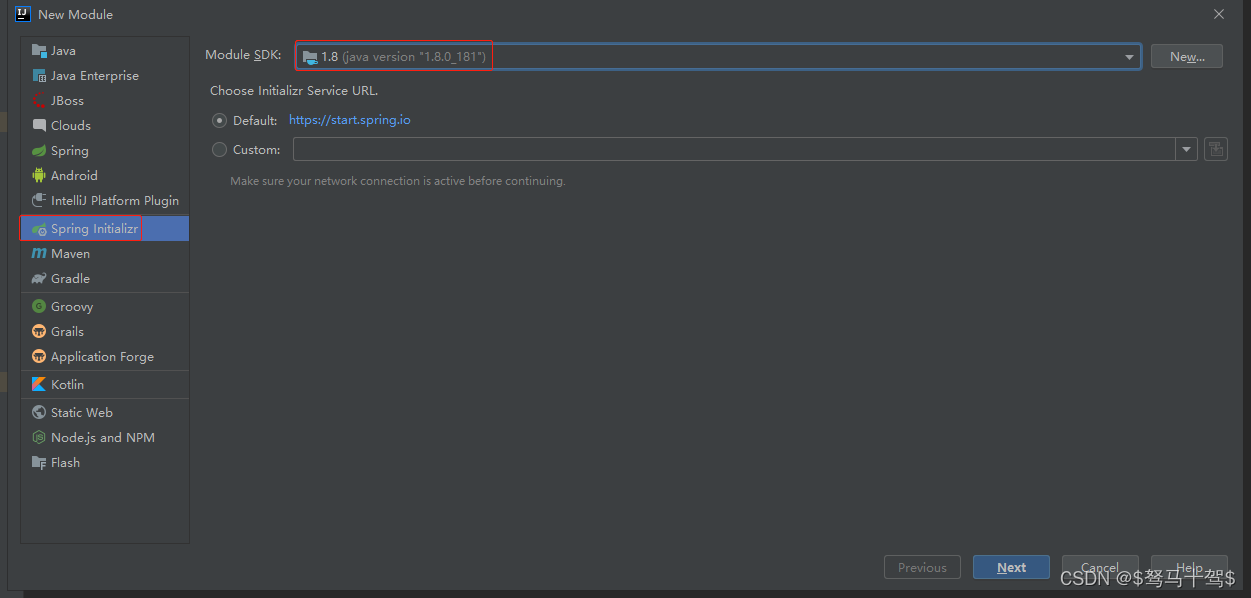Select Spring Initializr in the list
1251x598 pixels.
click(105, 229)
